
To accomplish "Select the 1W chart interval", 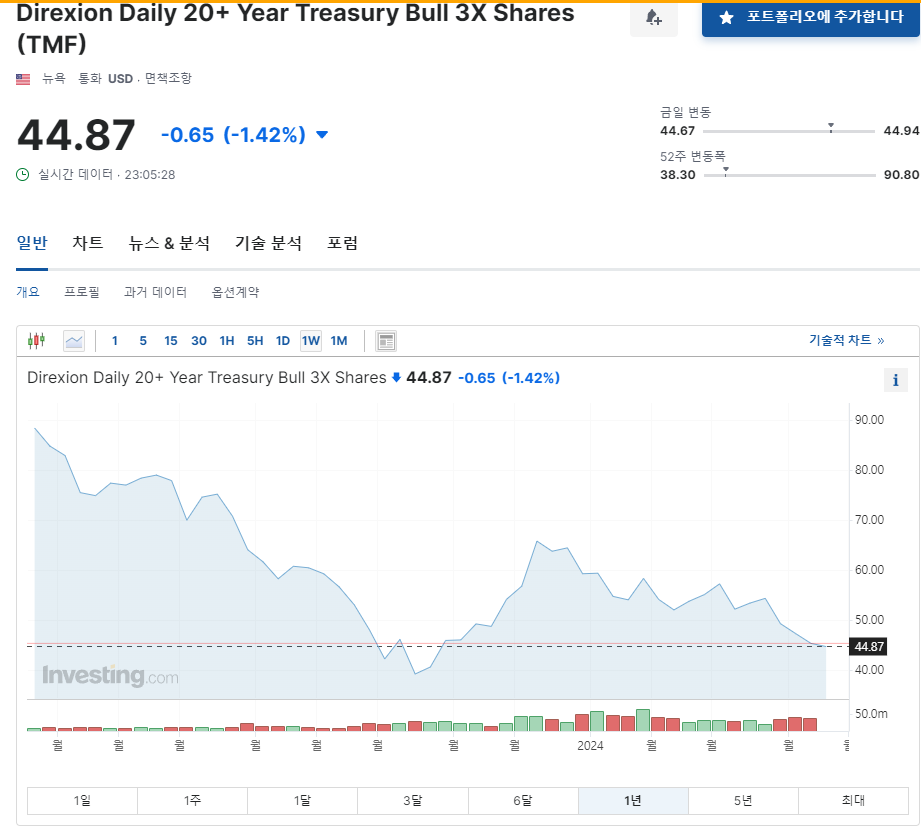I will [x=311, y=341].
